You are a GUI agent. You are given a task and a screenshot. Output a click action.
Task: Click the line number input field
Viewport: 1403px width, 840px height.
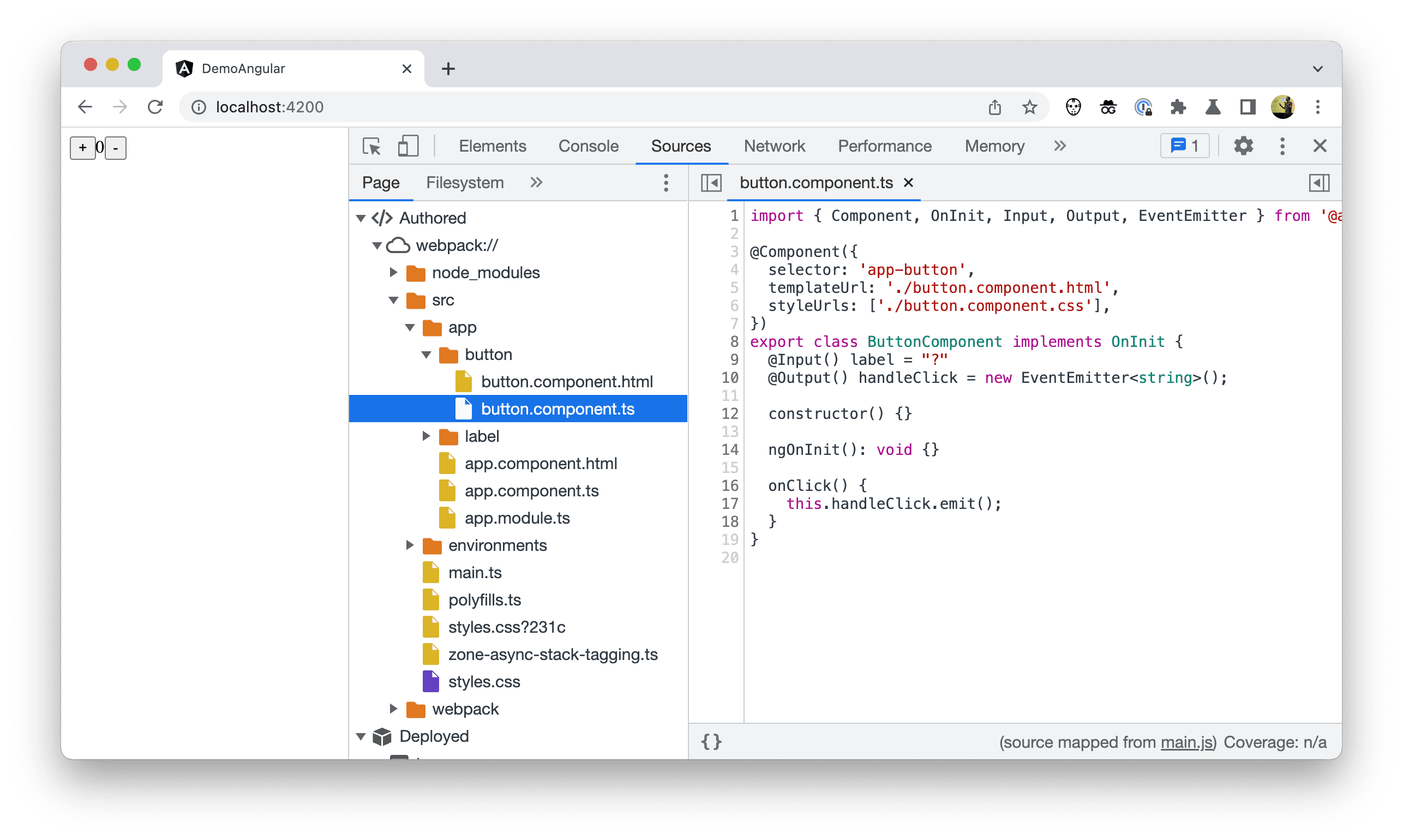click(x=99, y=148)
